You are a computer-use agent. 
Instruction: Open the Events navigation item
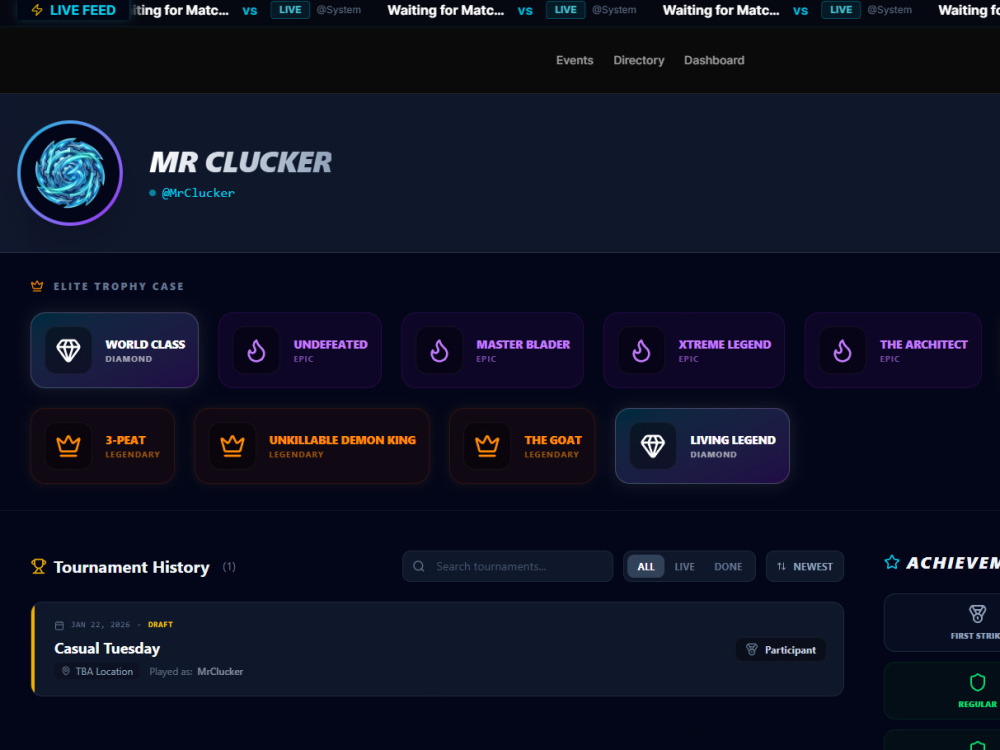pos(575,60)
